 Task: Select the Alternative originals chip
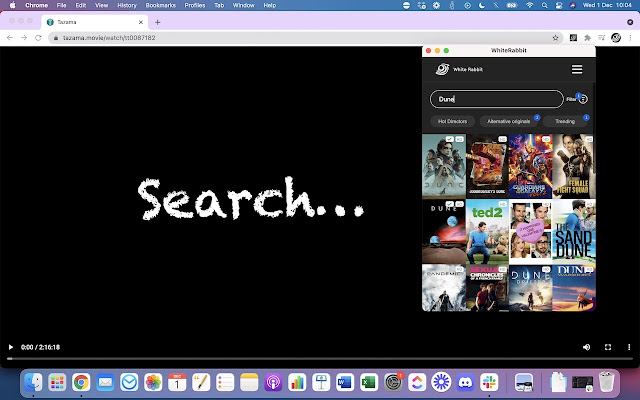coord(510,121)
